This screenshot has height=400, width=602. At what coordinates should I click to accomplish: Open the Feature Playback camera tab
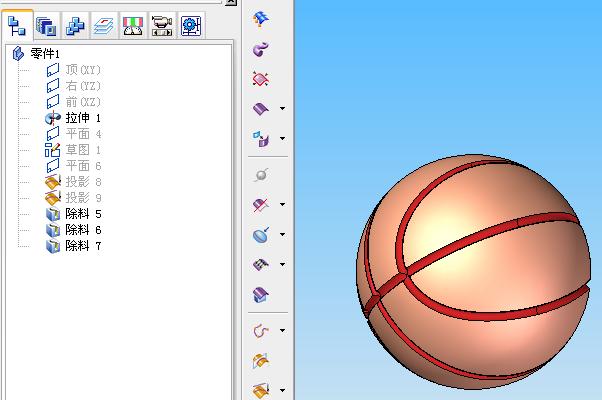point(162,26)
